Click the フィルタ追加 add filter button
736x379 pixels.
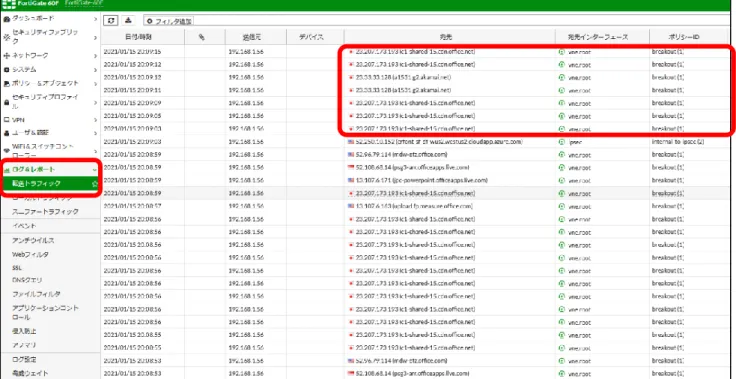pyautogui.click(x=169, y=21)
